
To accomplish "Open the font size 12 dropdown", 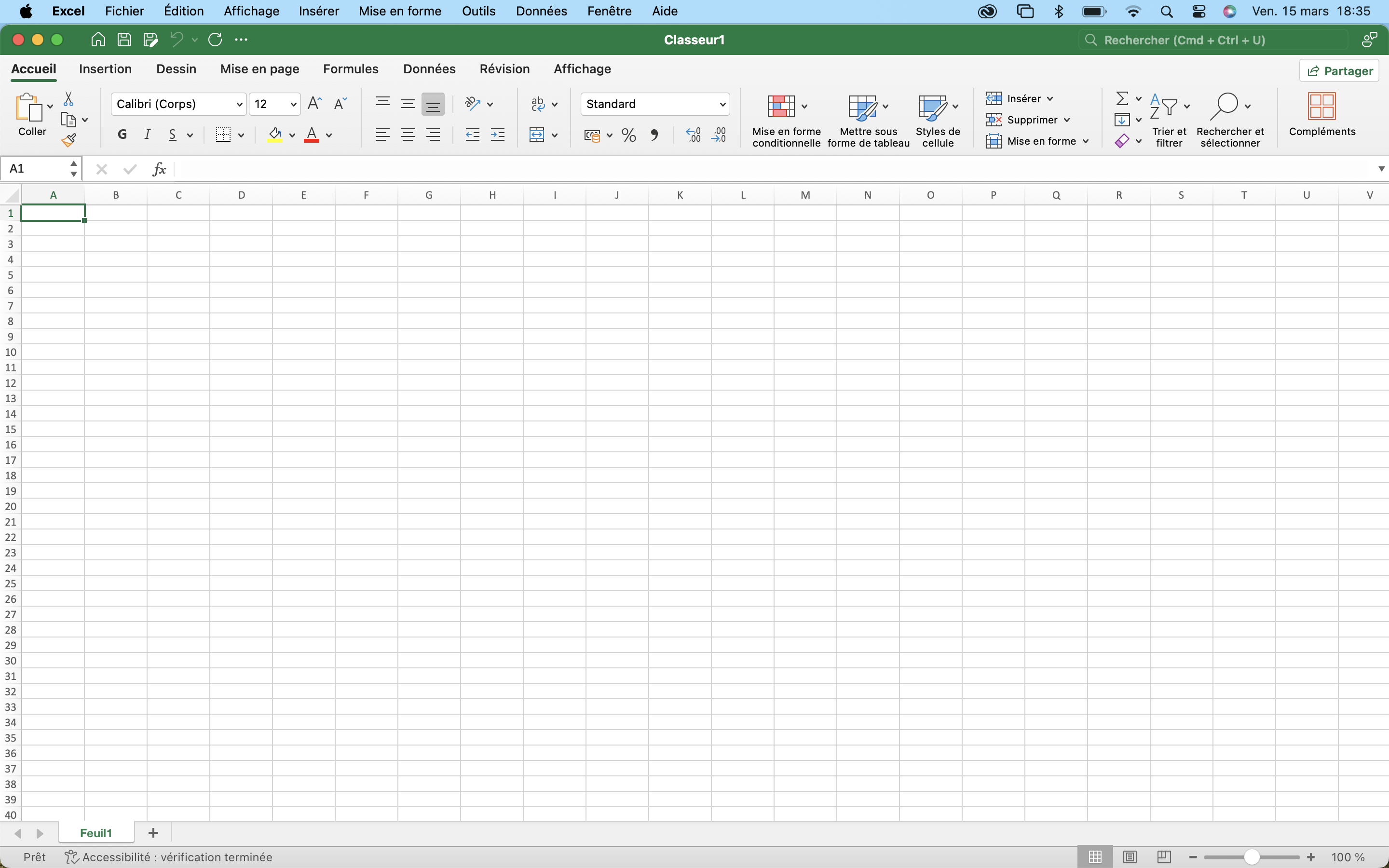I will 293,105.
